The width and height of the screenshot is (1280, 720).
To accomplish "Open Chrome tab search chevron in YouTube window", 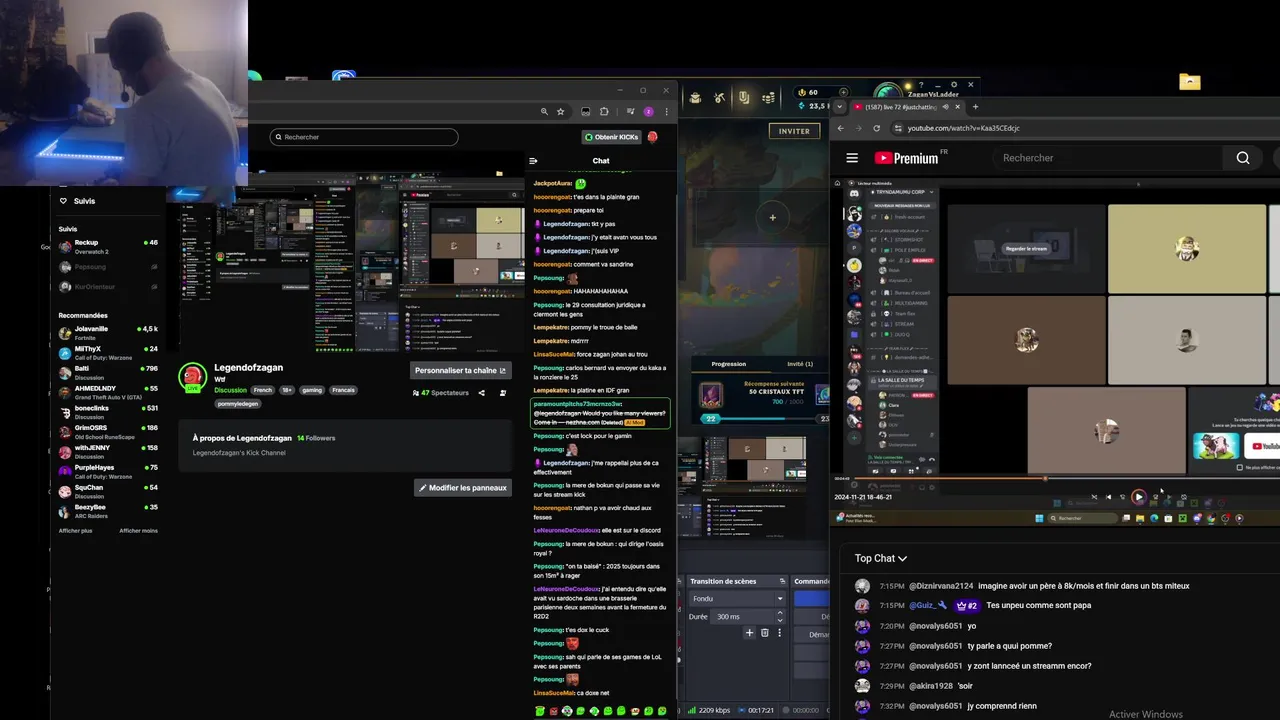I will [x=841, y=106].
